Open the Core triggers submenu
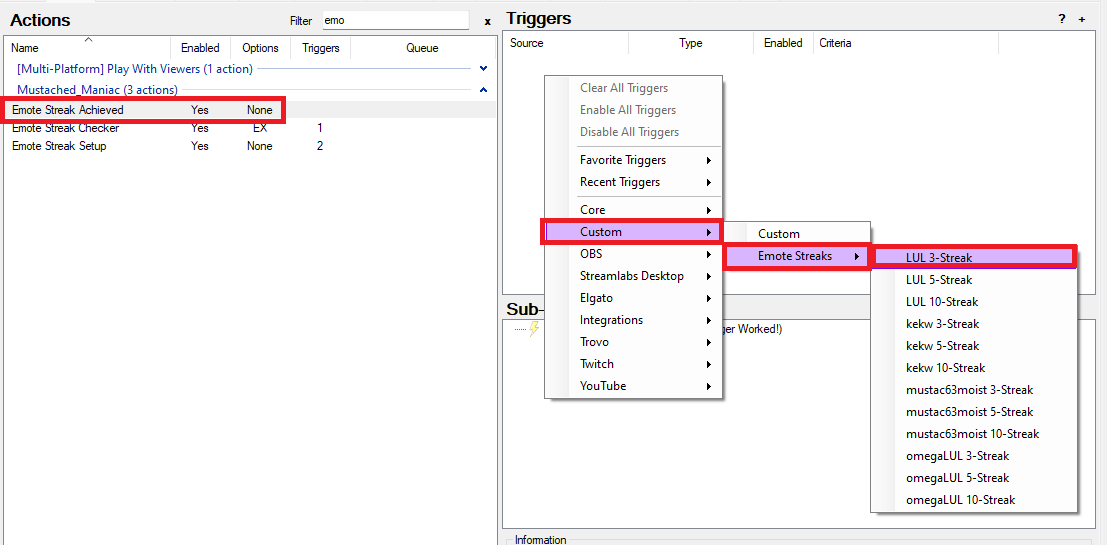This screenshot has height=545, width=1107. [x=633, y=210]
